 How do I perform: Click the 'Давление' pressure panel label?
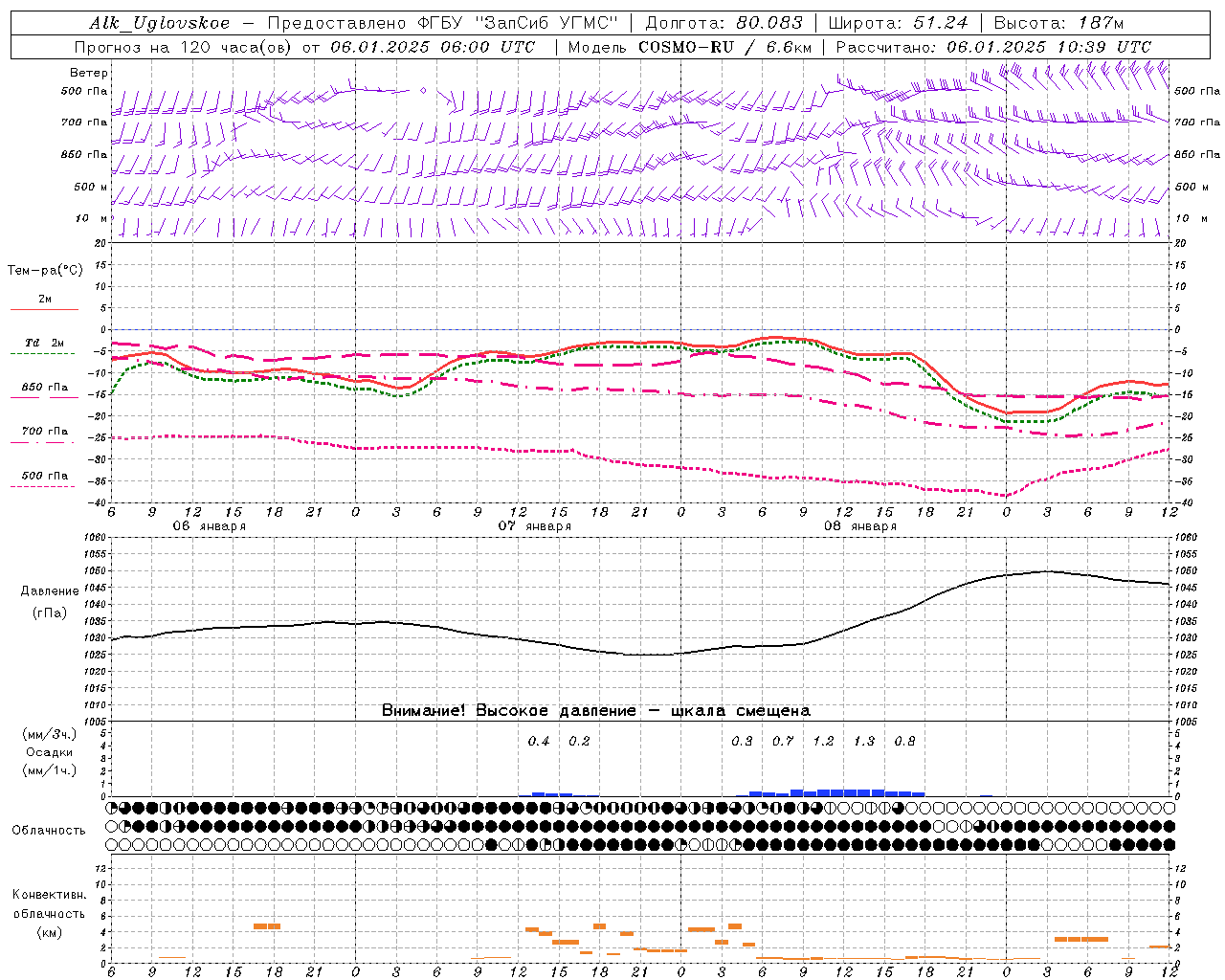tap(50, 591)
